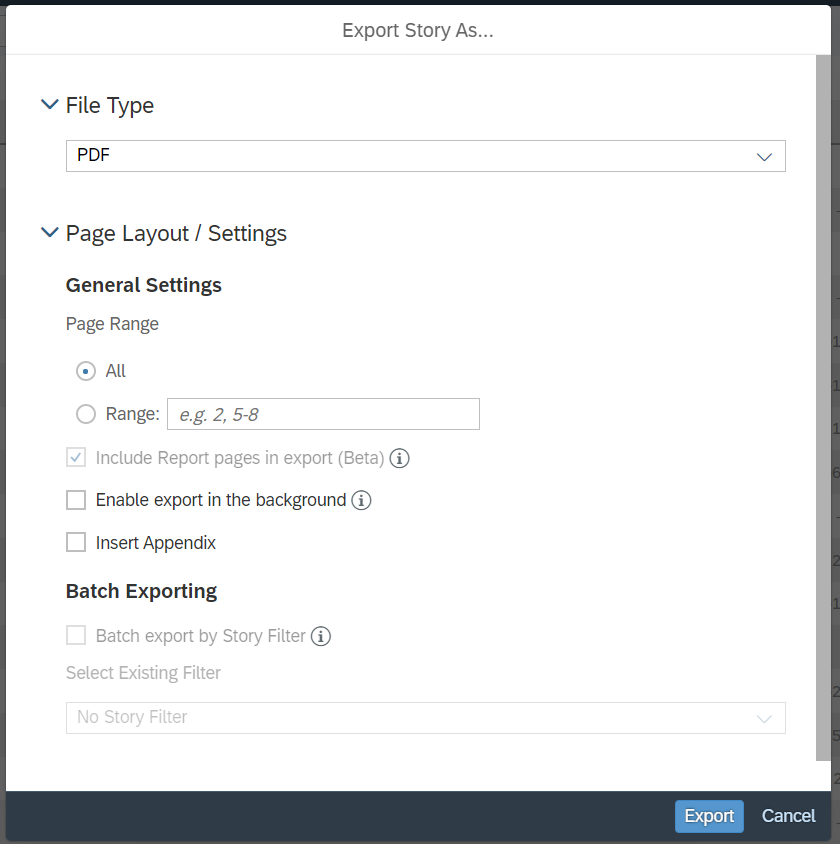The width and height of the screenshot is (840, 844).
Task: Click info icon beside Include Report pages
Action: pos(400,458)
